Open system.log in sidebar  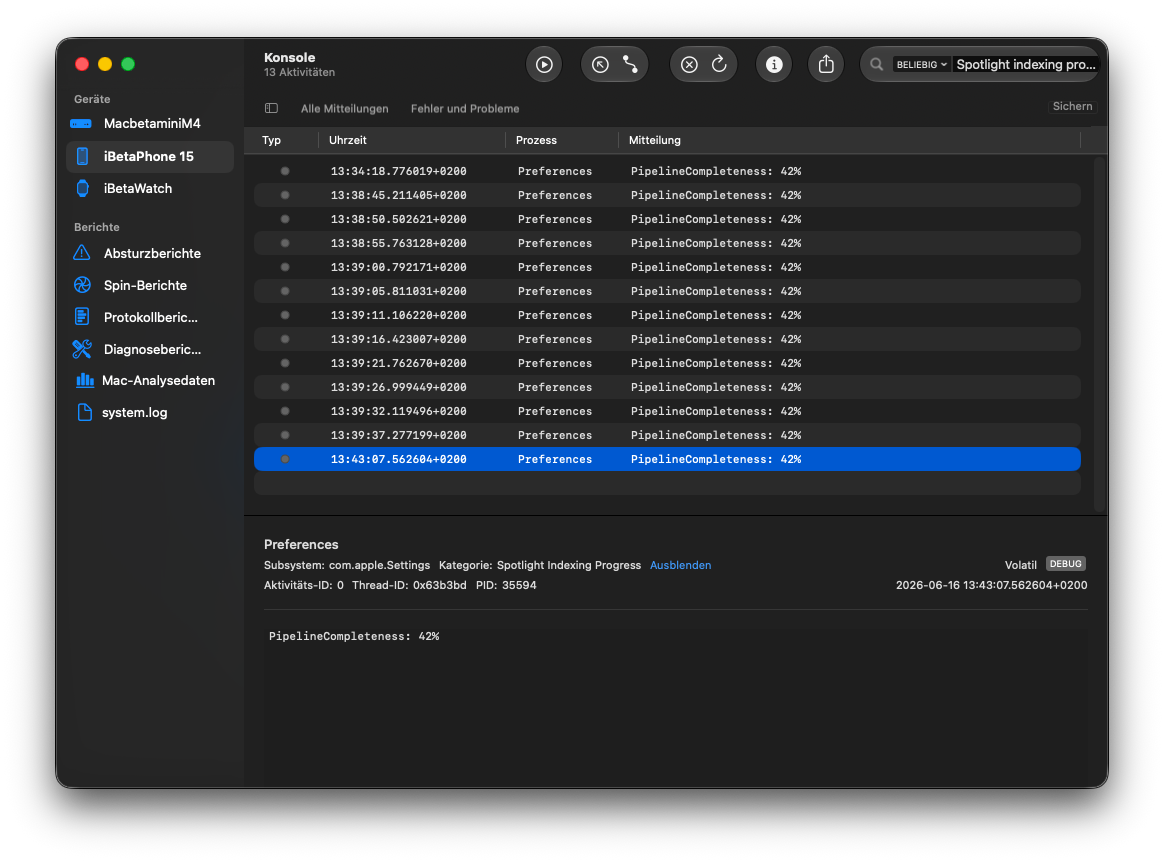pyautogui.click(x=150, y=412)
